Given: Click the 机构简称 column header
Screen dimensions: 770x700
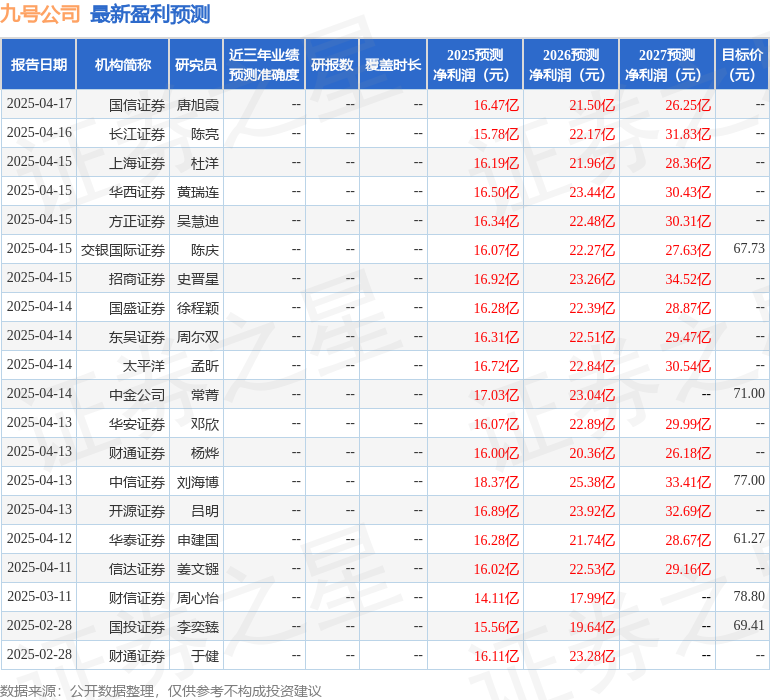Looking at the screenshot, I should (123, 64).
